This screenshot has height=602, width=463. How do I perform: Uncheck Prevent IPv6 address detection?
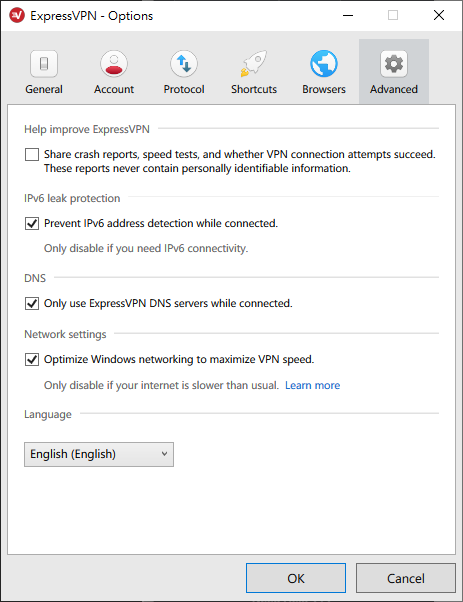point(32,223)
